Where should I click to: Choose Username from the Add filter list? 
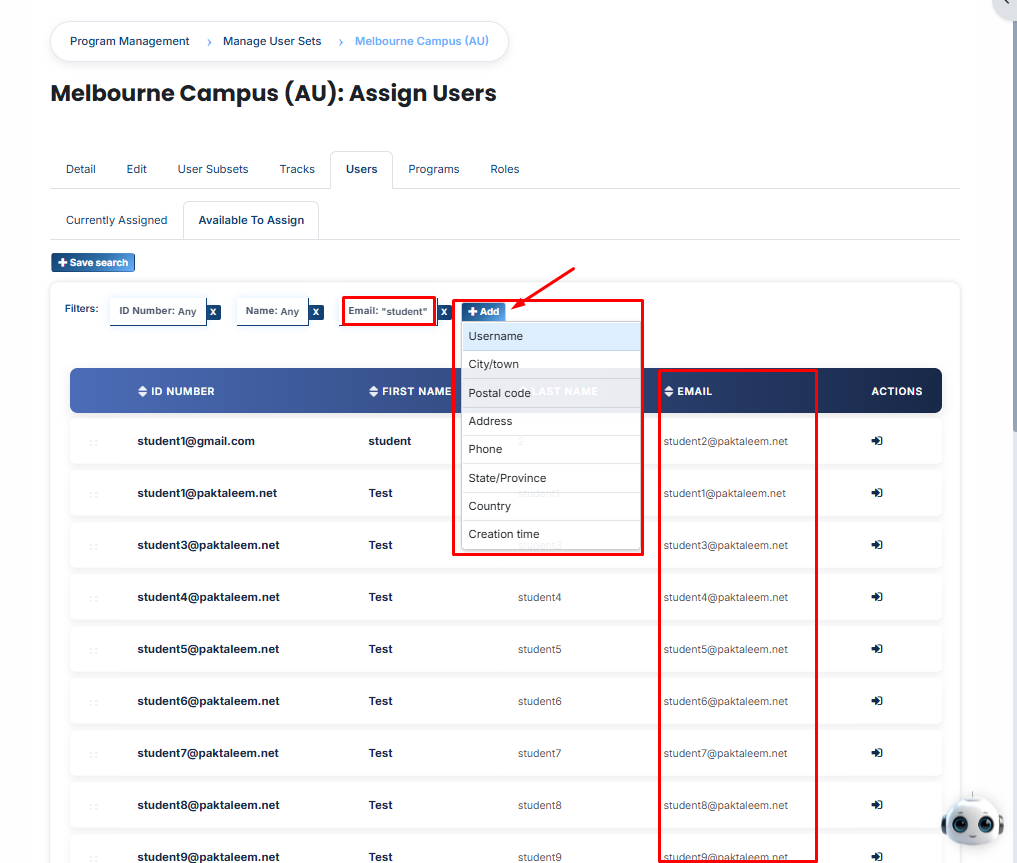[551, 337]
